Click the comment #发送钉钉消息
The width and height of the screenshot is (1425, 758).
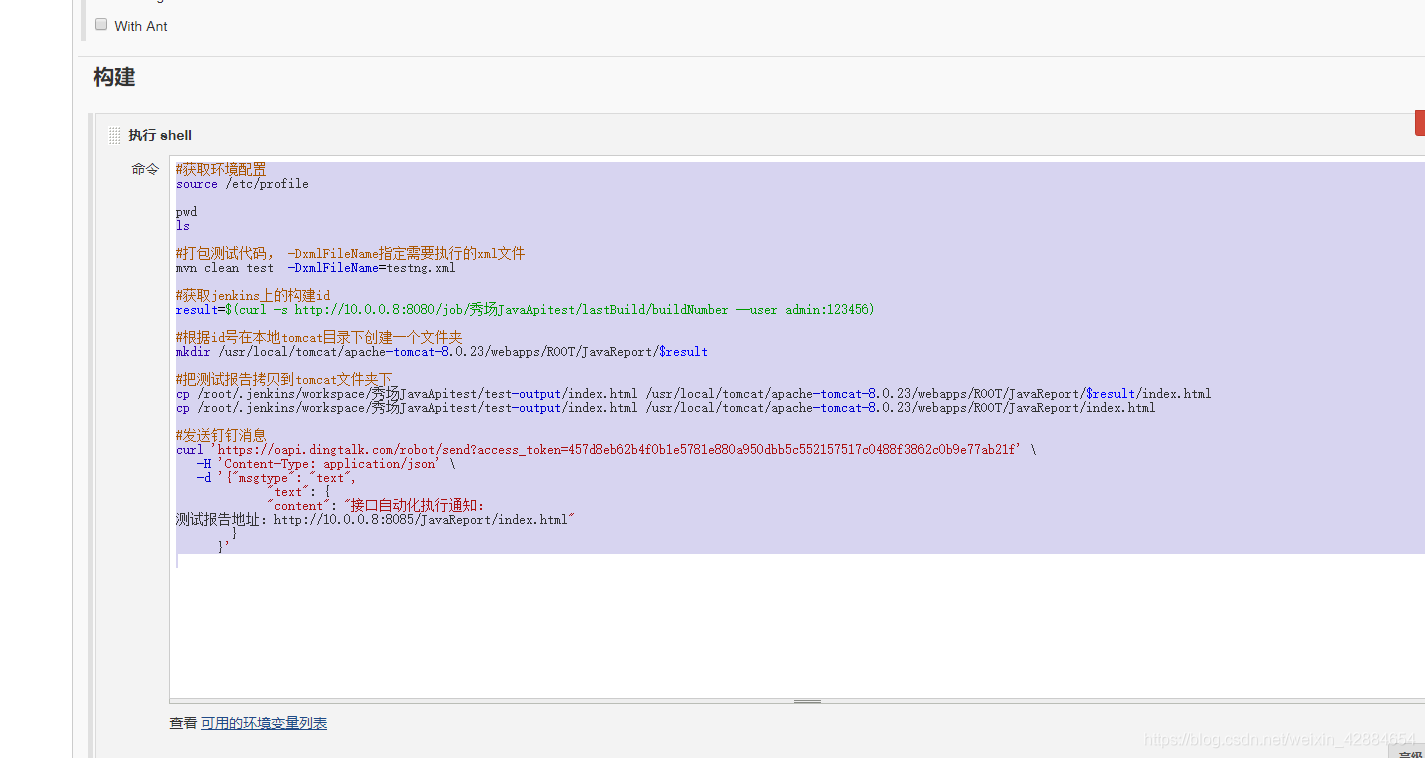(221, 435)
